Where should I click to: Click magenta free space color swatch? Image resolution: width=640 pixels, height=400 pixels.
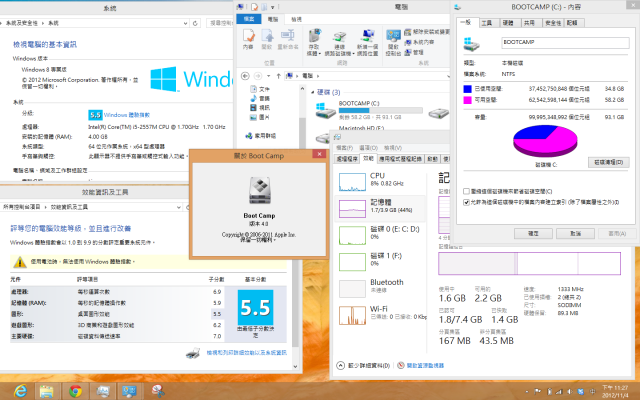click(x=467, y=100)
